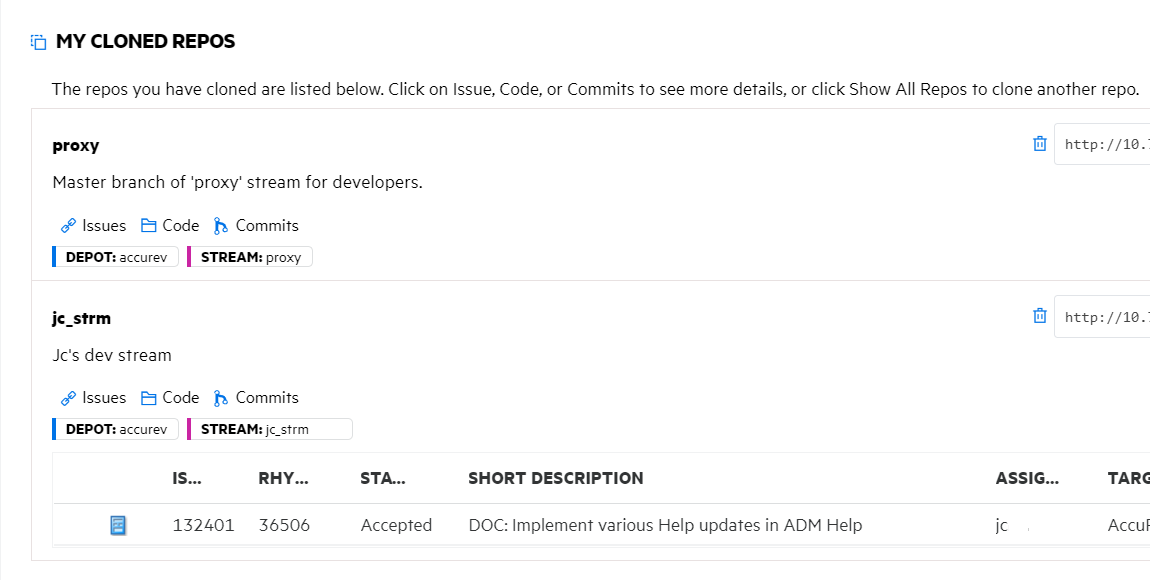The width and height of the screenshot is (1150, 580).
Task: Sort by the Short Description column header
Action: pos(555,478)
